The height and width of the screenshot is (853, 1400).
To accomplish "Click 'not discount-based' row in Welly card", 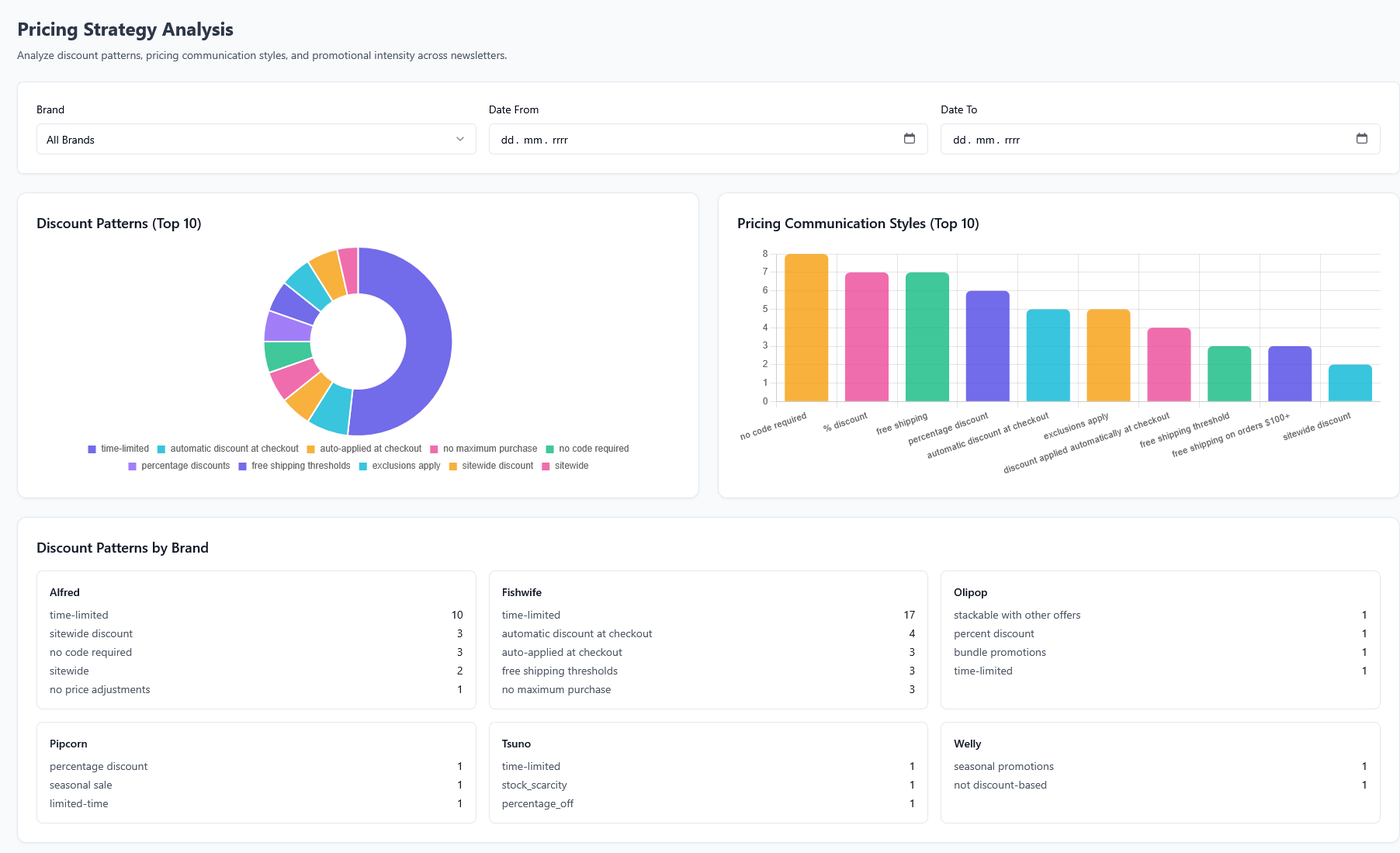I will [x=1160, y=785].
